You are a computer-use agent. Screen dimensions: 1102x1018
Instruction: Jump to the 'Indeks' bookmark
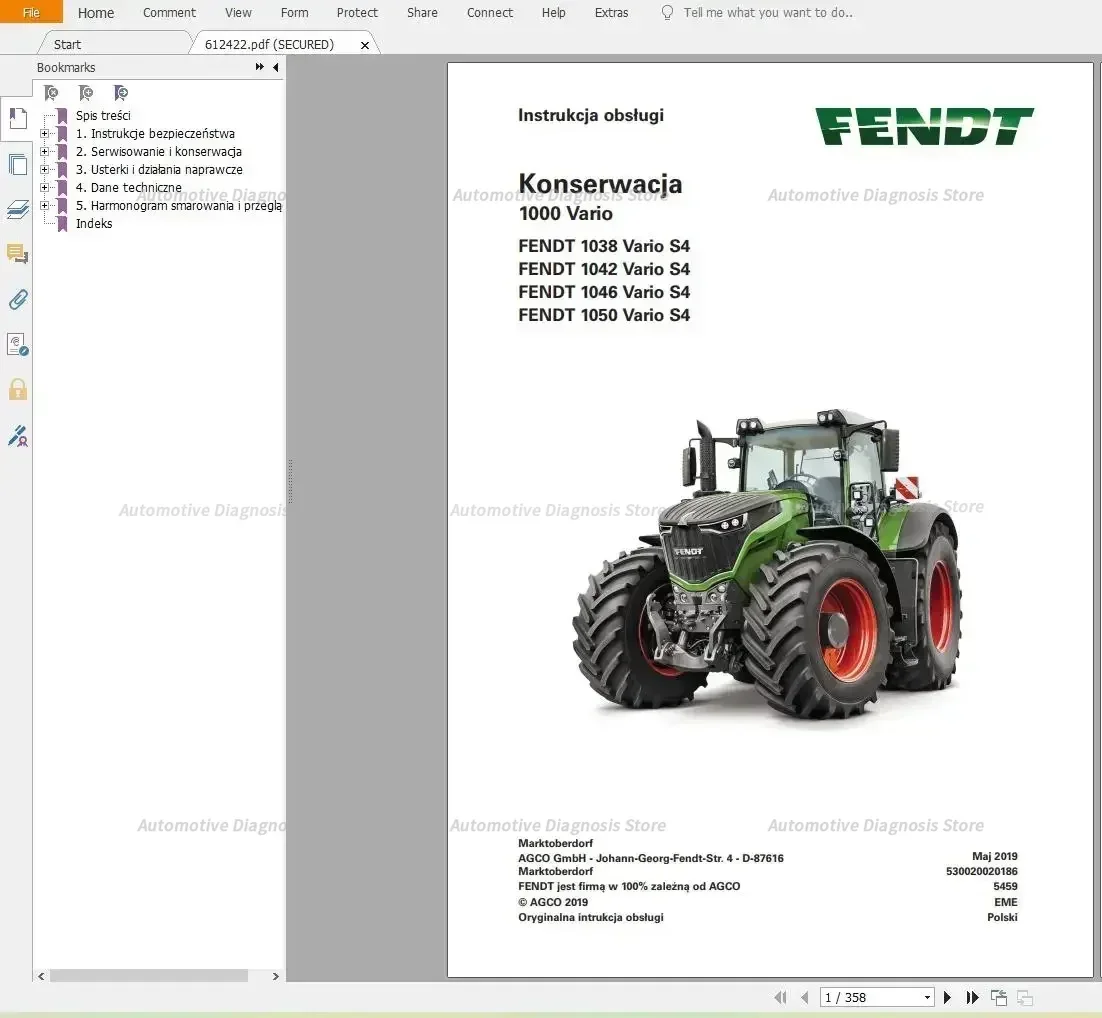click(93, 223)
